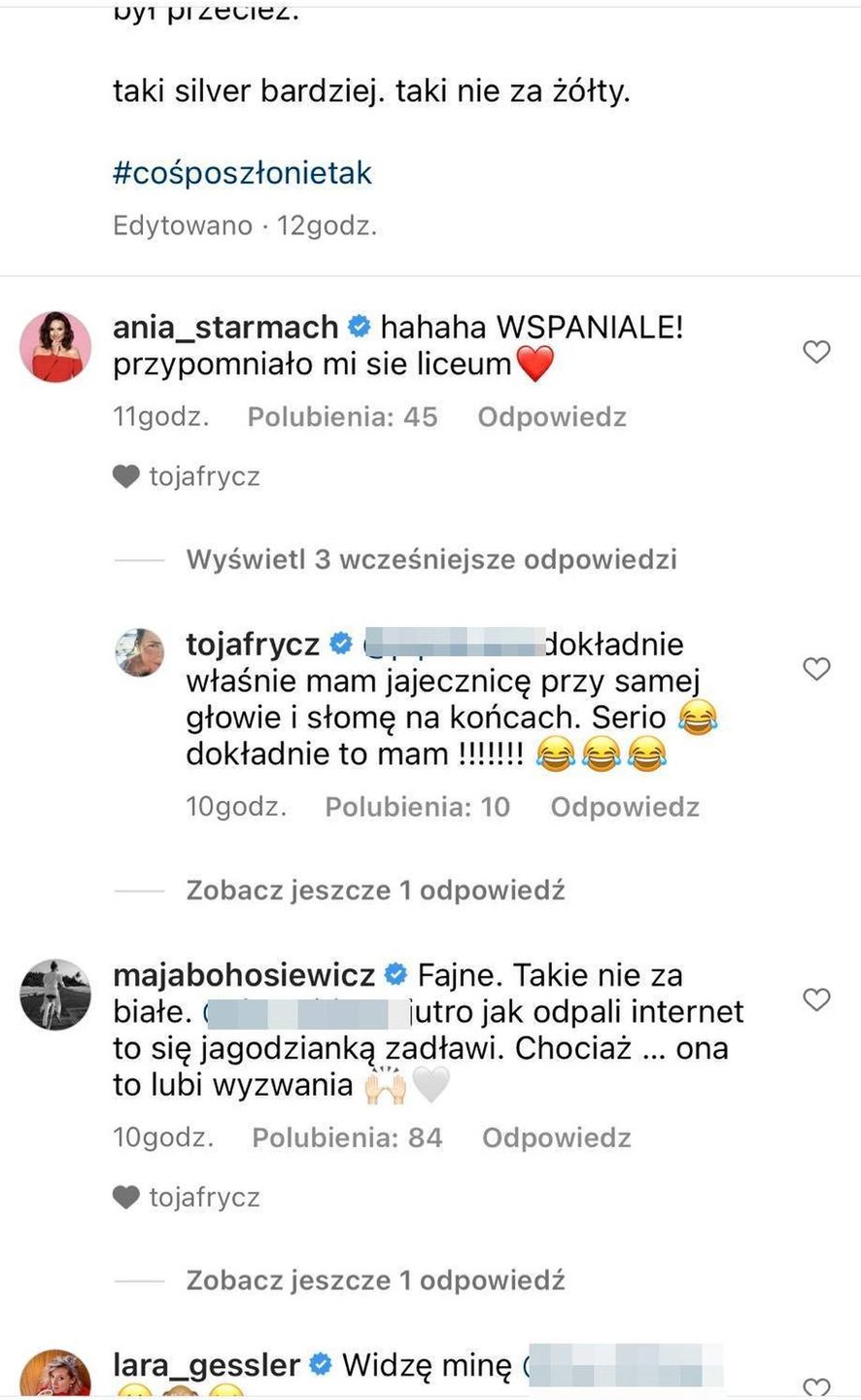Open lara_gessler username link
Image resolution: width=861 pixels, height=1400 pixels.
coord(206,1365)
